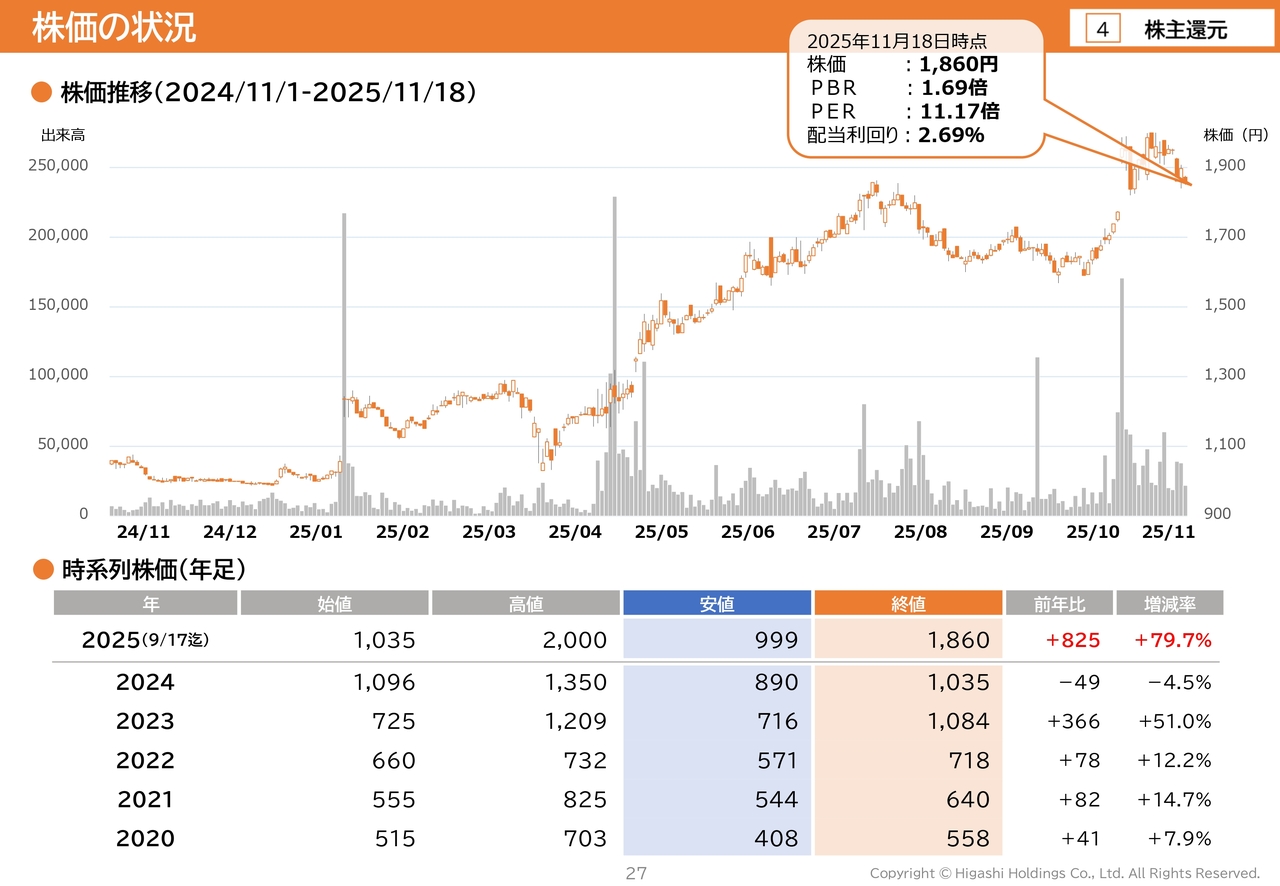Select the 2020 year row label
The height and width of the screenshot is (886, 1280).
145,838
